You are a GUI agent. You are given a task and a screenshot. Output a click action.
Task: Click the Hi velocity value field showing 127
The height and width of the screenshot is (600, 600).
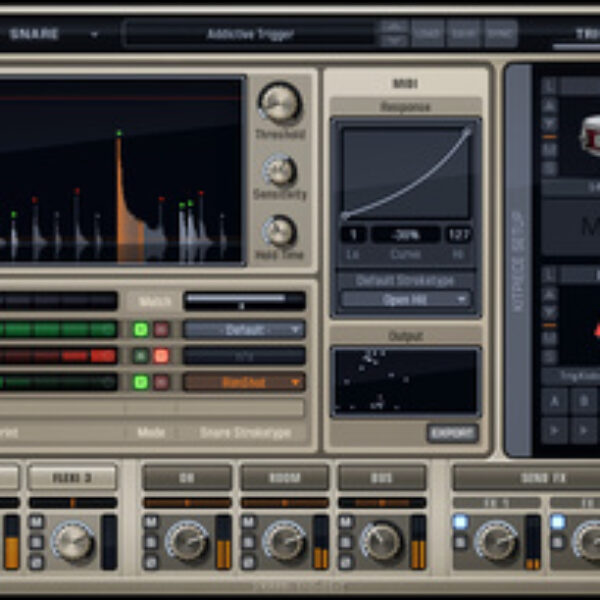coord(458,235)
